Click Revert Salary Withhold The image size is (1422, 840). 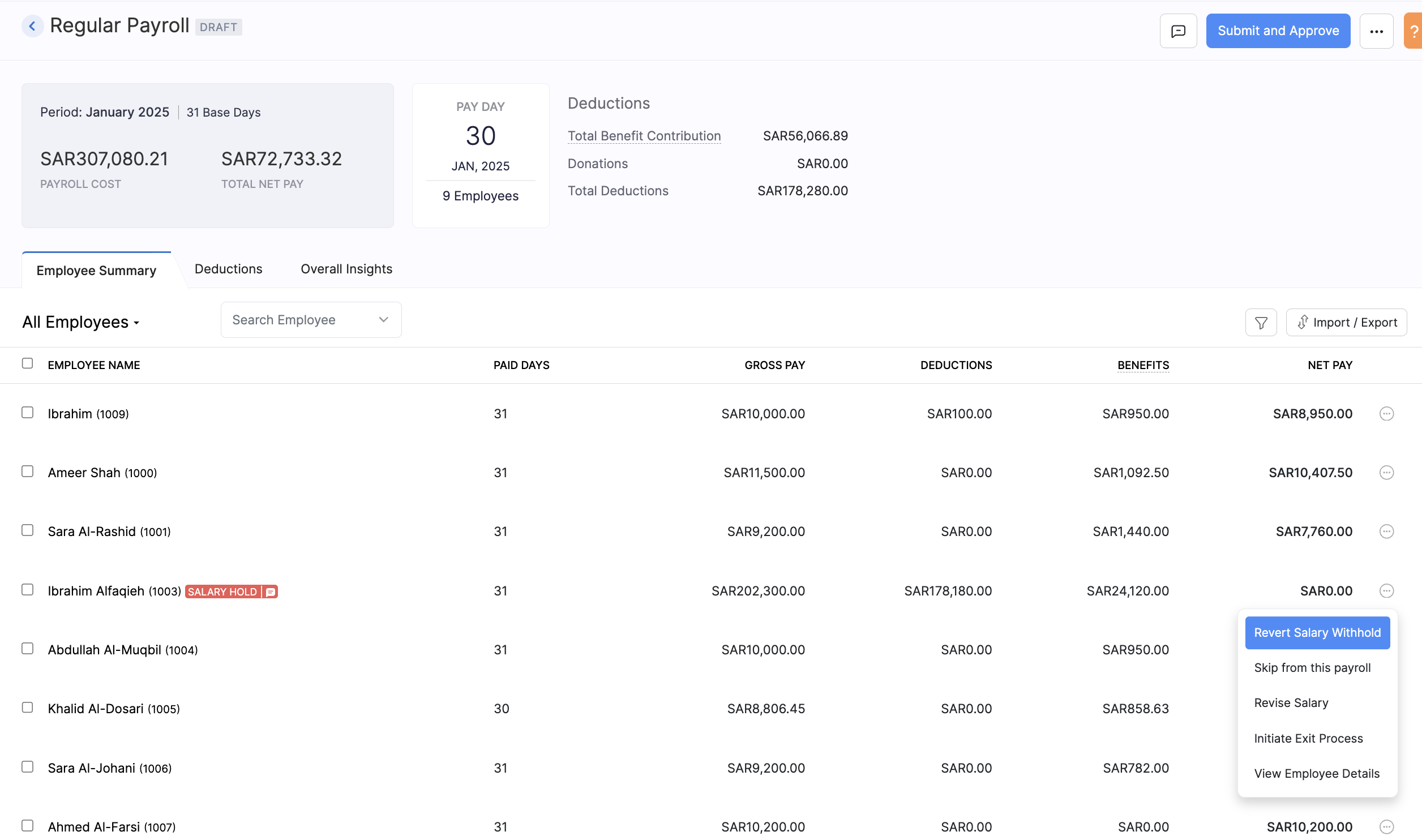(1317, 632)
